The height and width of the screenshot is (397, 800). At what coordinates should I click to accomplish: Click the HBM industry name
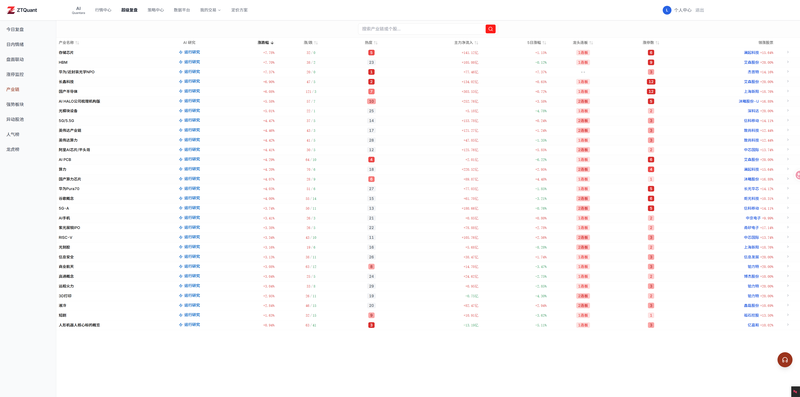[63, 62]
